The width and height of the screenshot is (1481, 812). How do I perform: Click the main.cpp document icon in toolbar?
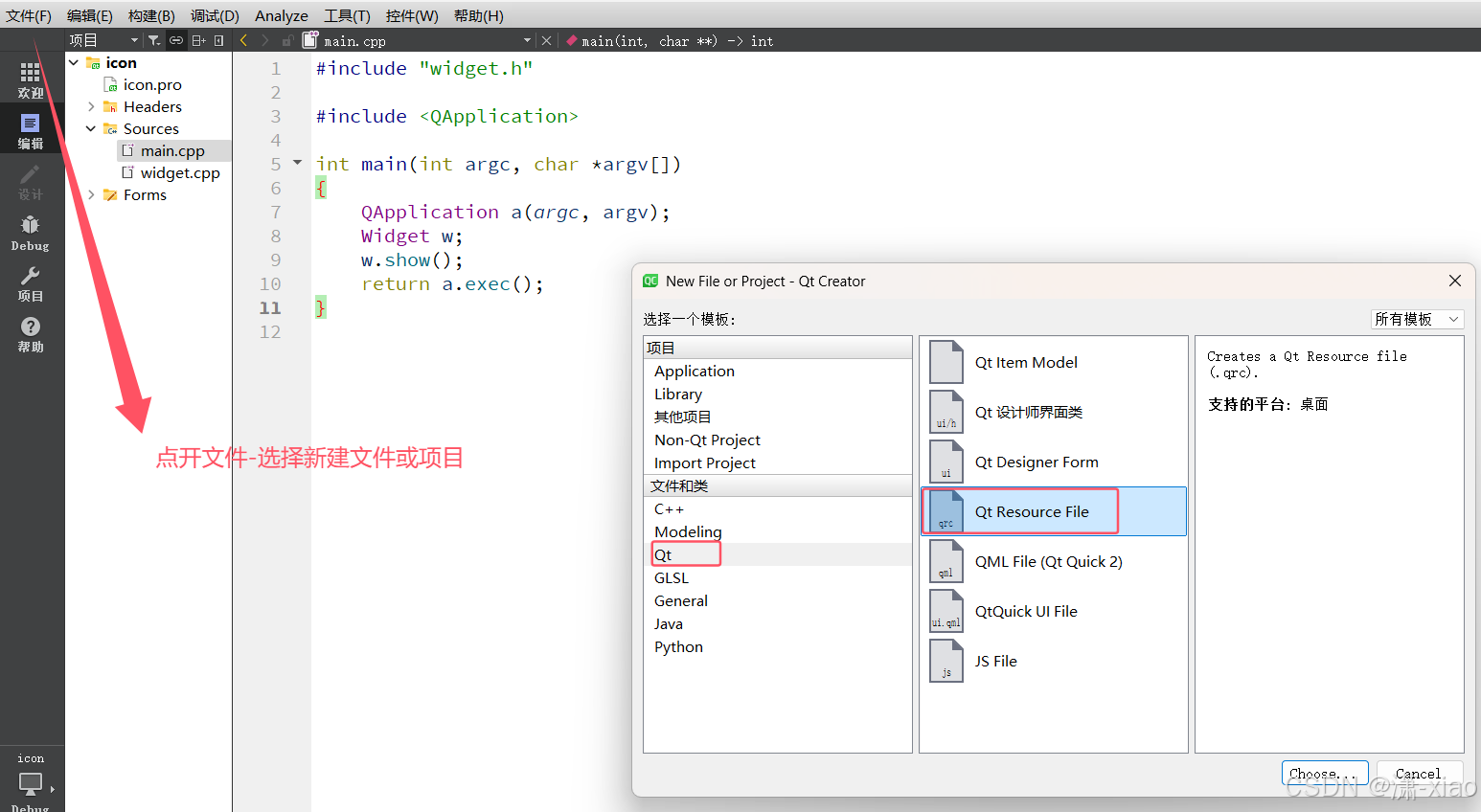coord(309,40)
